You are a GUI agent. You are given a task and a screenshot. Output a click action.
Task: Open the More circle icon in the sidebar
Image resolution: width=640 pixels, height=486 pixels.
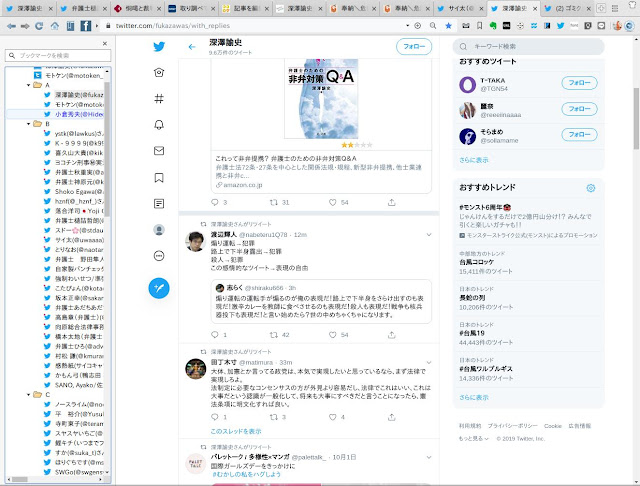pyautogui.click(x=159, y=256)
